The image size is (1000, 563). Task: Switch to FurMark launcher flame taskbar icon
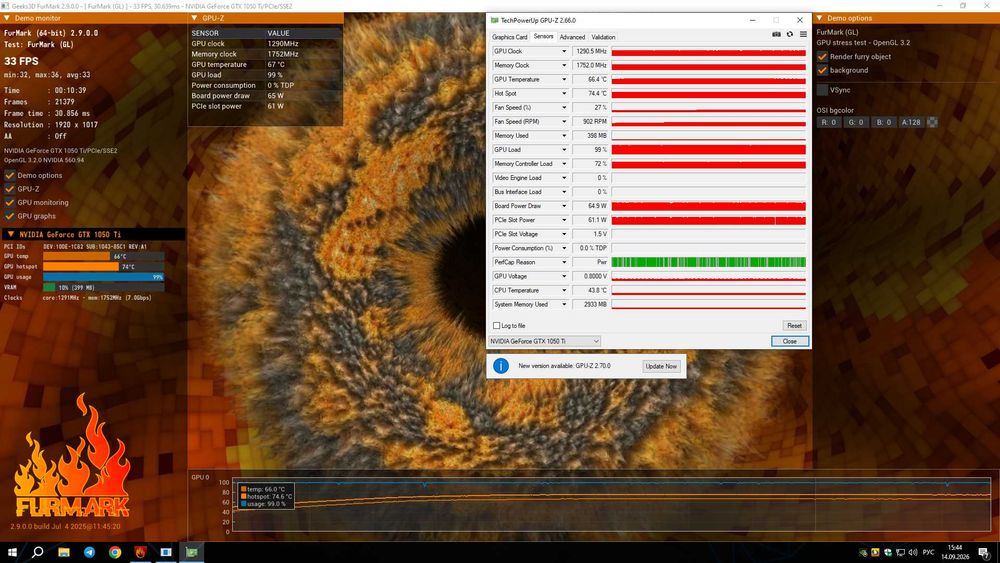click(140, 552)
